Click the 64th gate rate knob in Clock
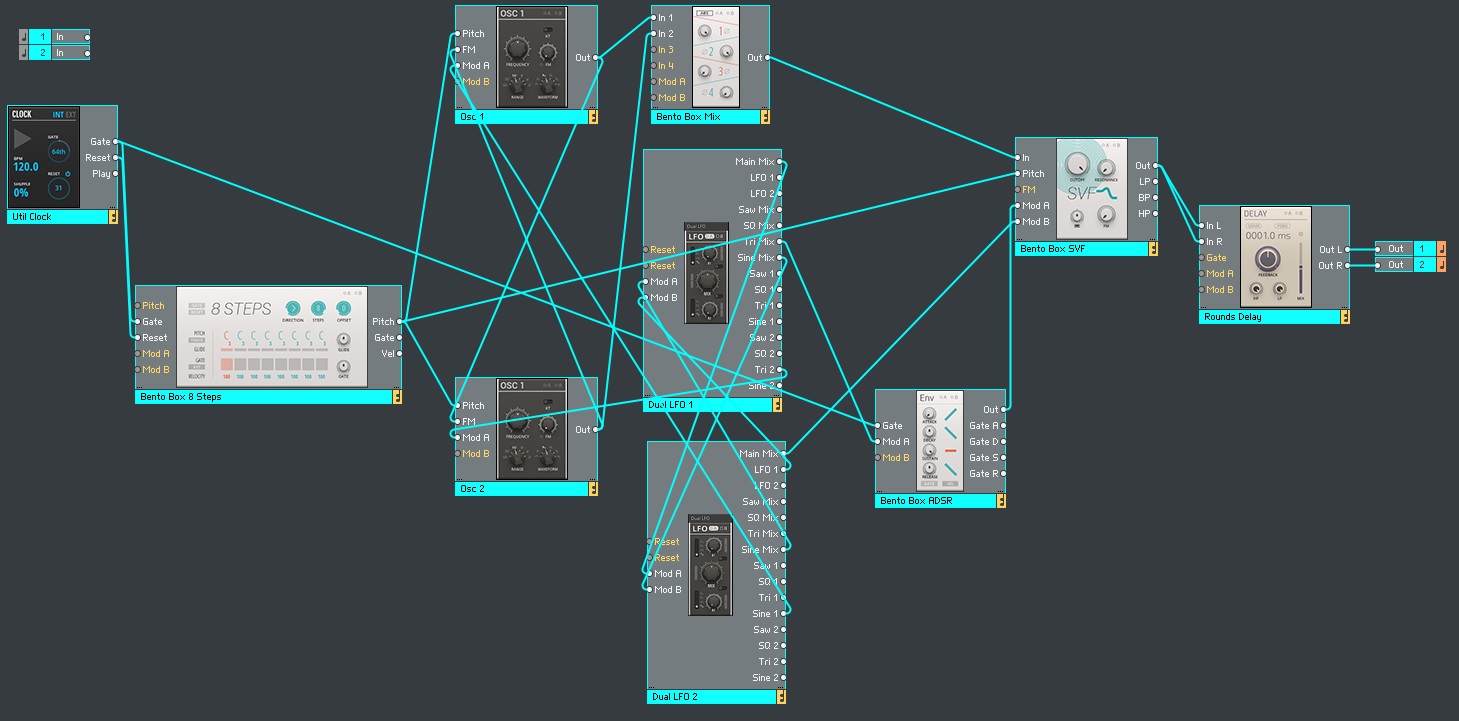The width and height of the screenshot is (1459, 721). click(x=58, y=151)
